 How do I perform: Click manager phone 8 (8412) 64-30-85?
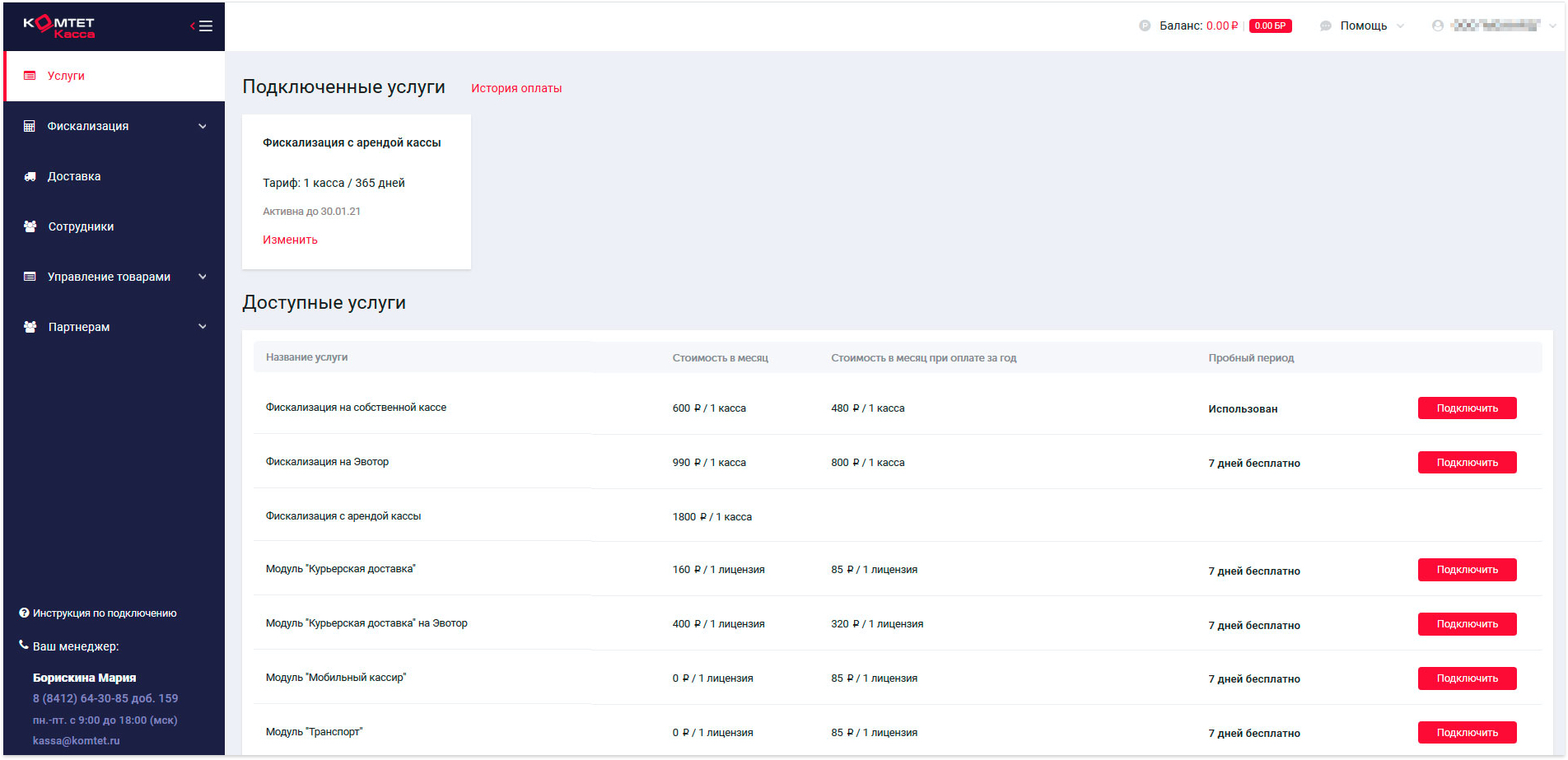click(105, 698)
